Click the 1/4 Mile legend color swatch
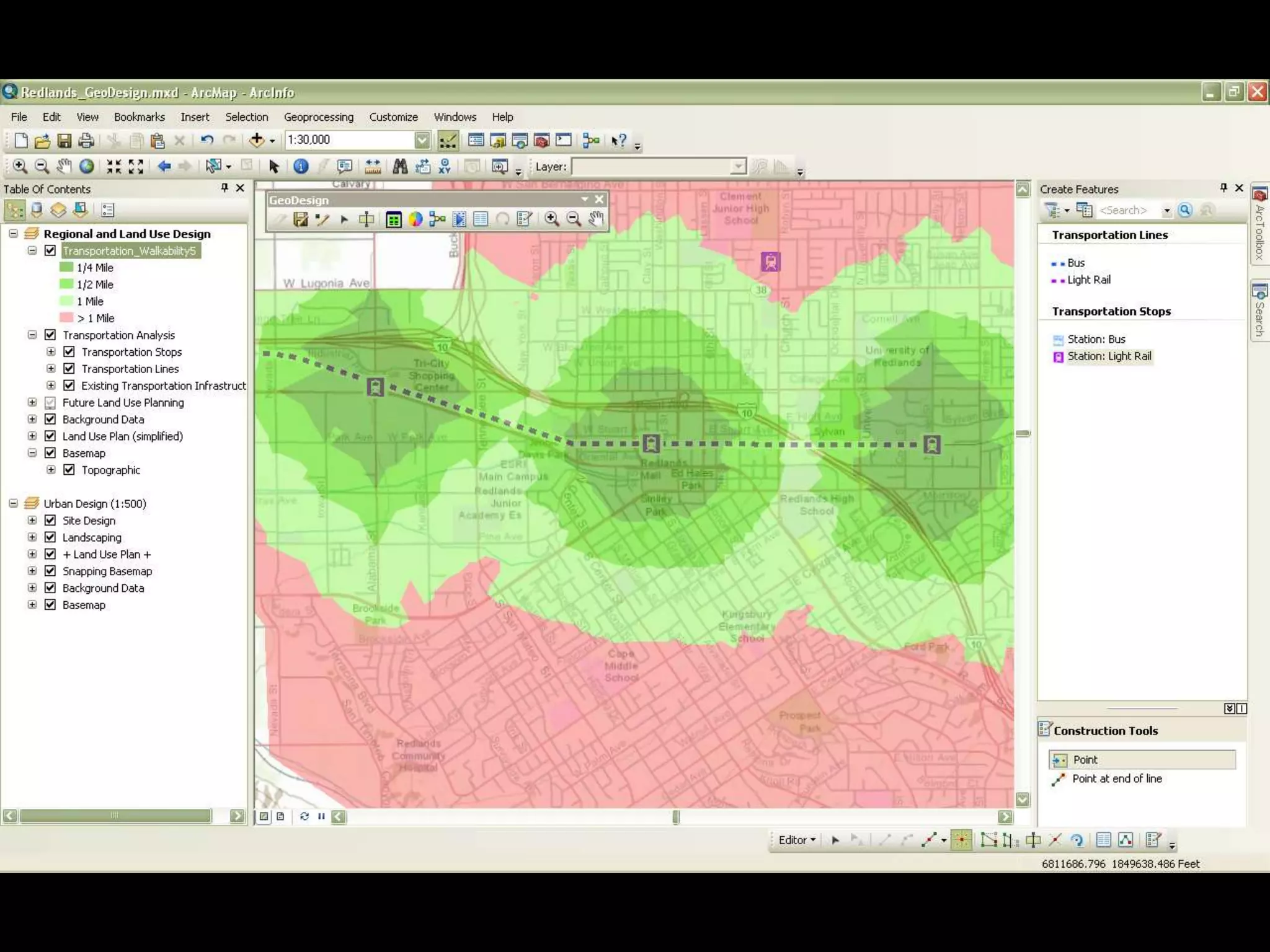 point(66,268)
